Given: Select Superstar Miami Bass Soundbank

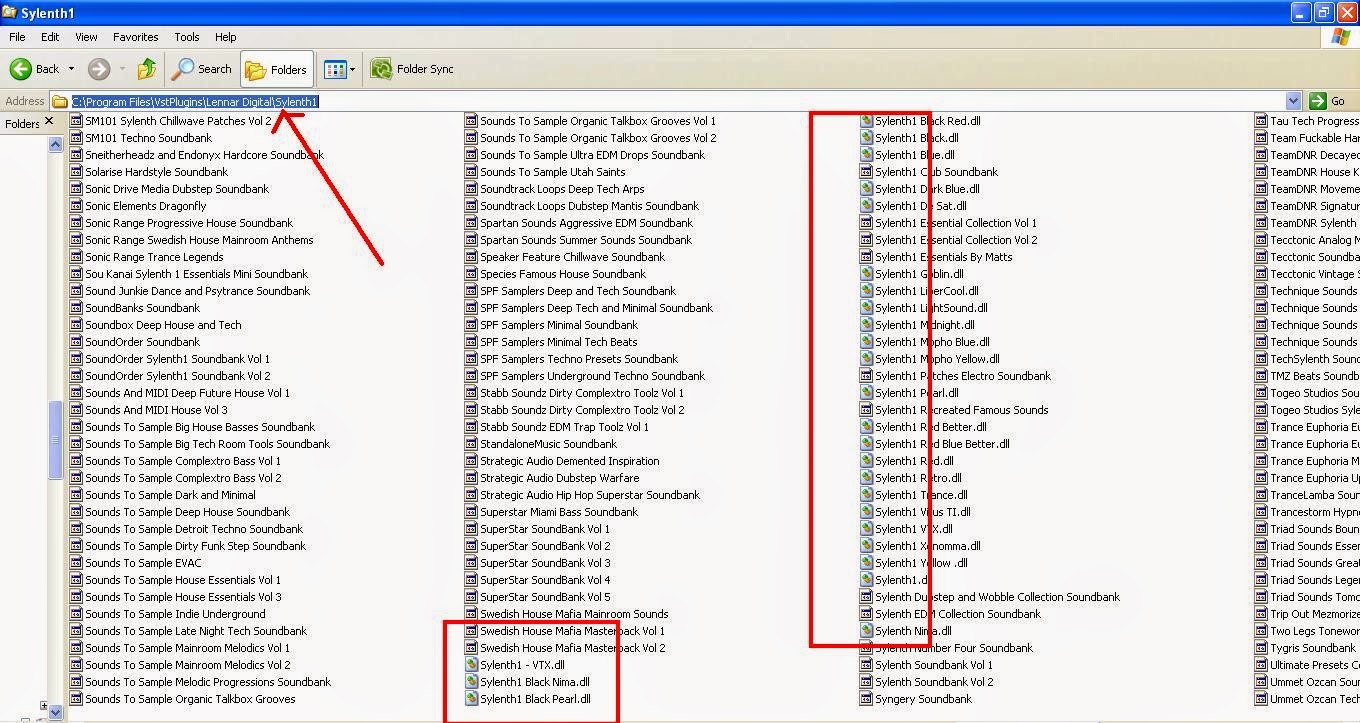Looking at the screenshot, I should (x=558, y=512).
